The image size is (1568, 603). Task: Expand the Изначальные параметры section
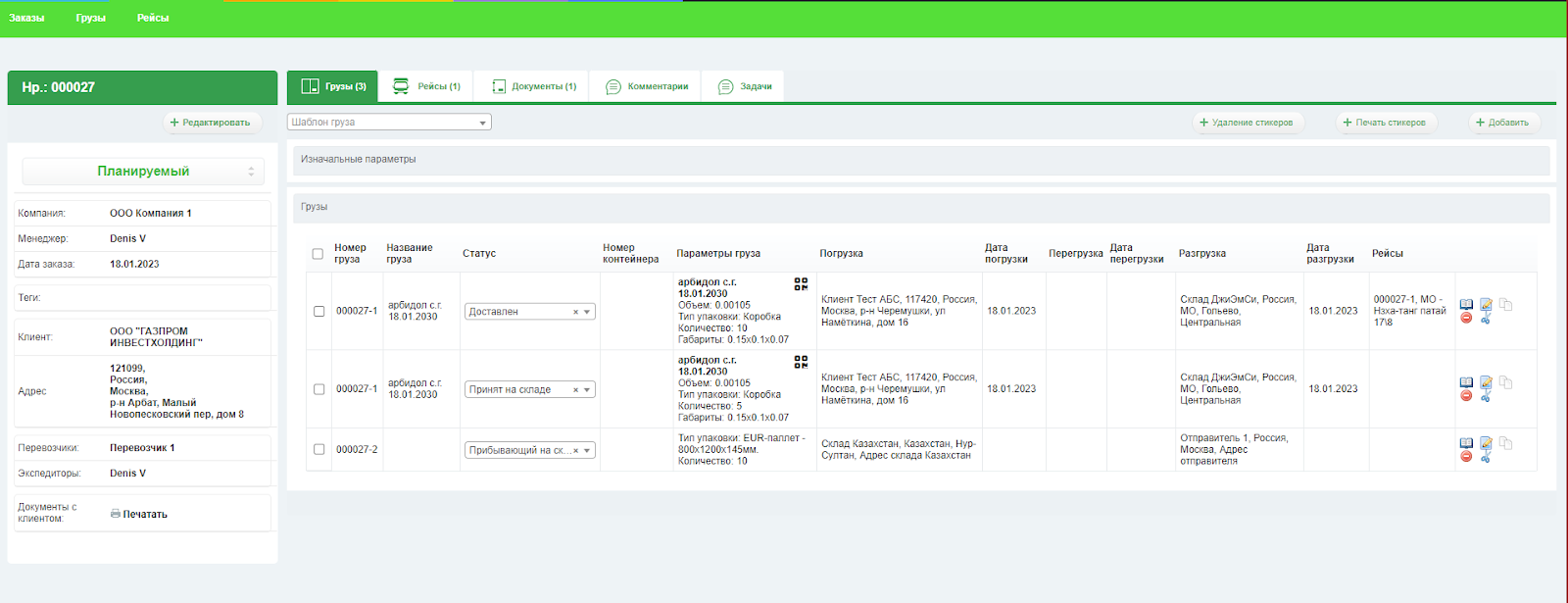921,160
